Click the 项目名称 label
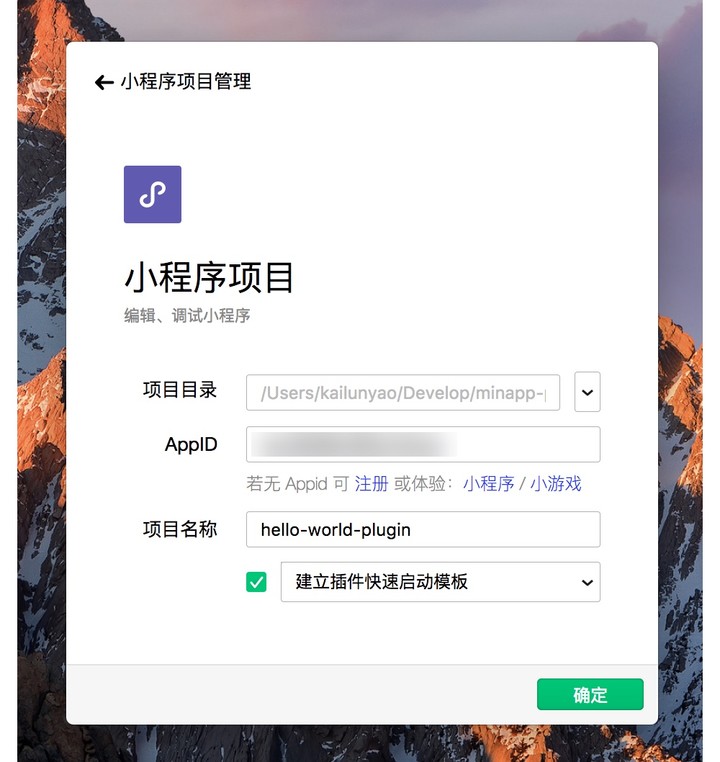Viewport: 720px width, 762px height. click(x=180, y=529)
